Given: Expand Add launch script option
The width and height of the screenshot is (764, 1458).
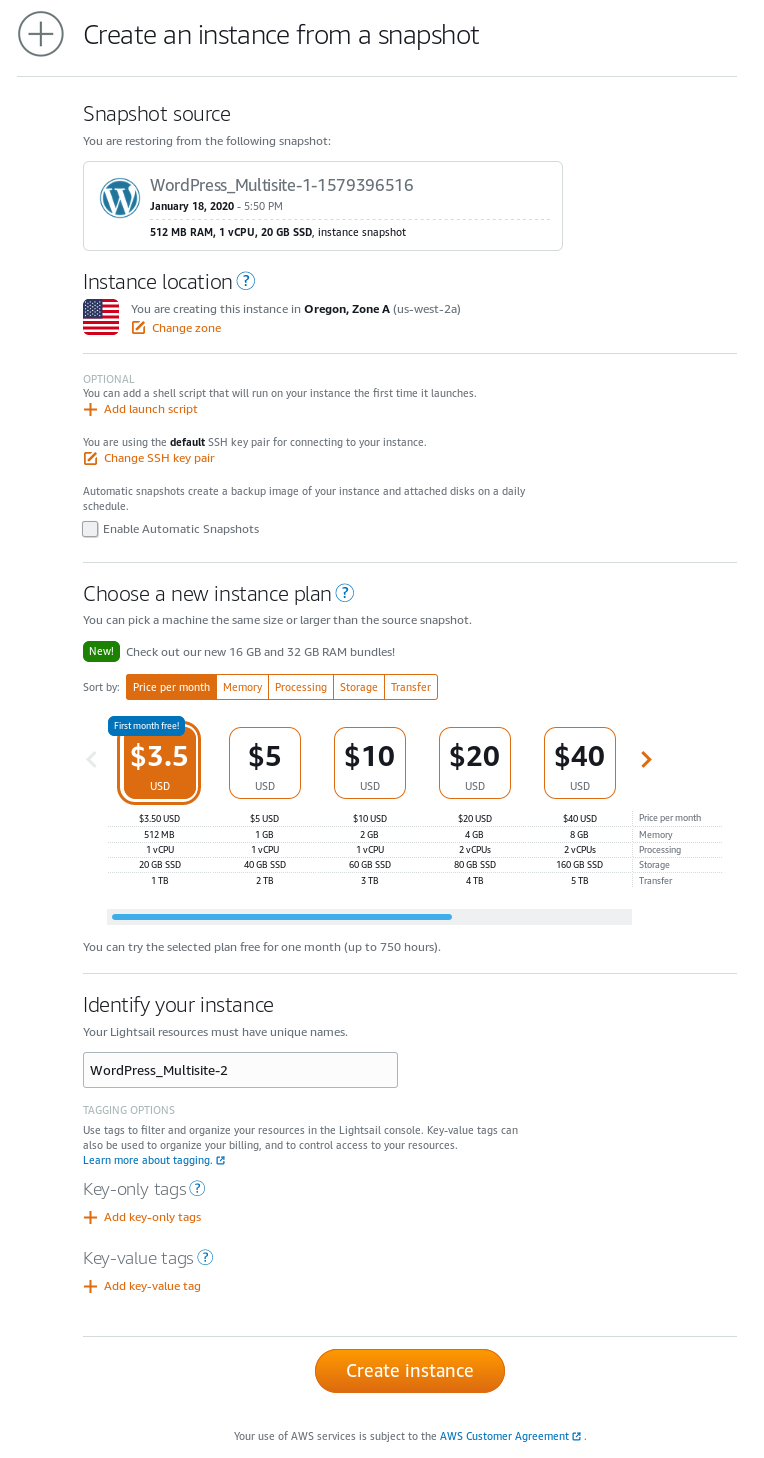Looking at the screenshot, I should tap(140, 409).
